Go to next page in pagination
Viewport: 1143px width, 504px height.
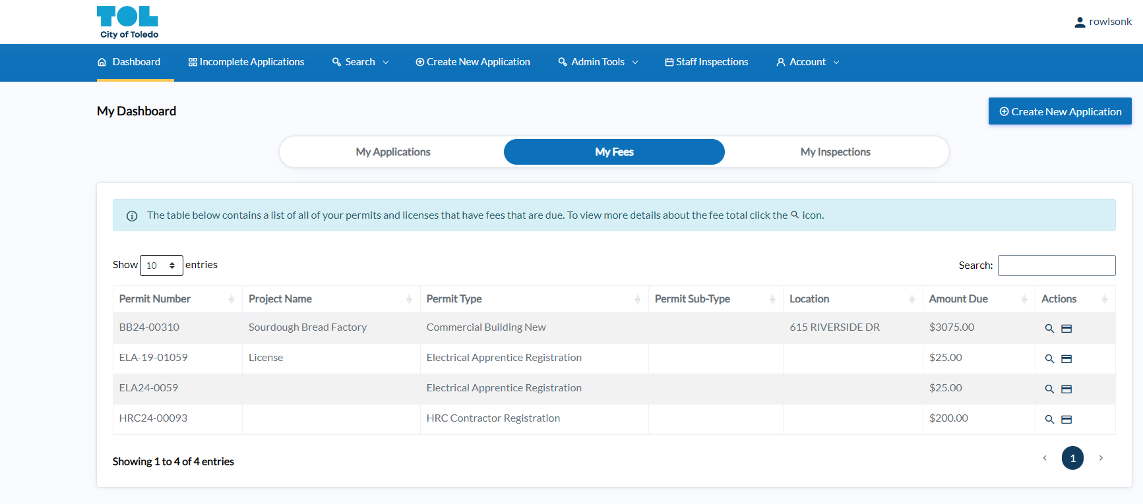(x=1101, y=458)
